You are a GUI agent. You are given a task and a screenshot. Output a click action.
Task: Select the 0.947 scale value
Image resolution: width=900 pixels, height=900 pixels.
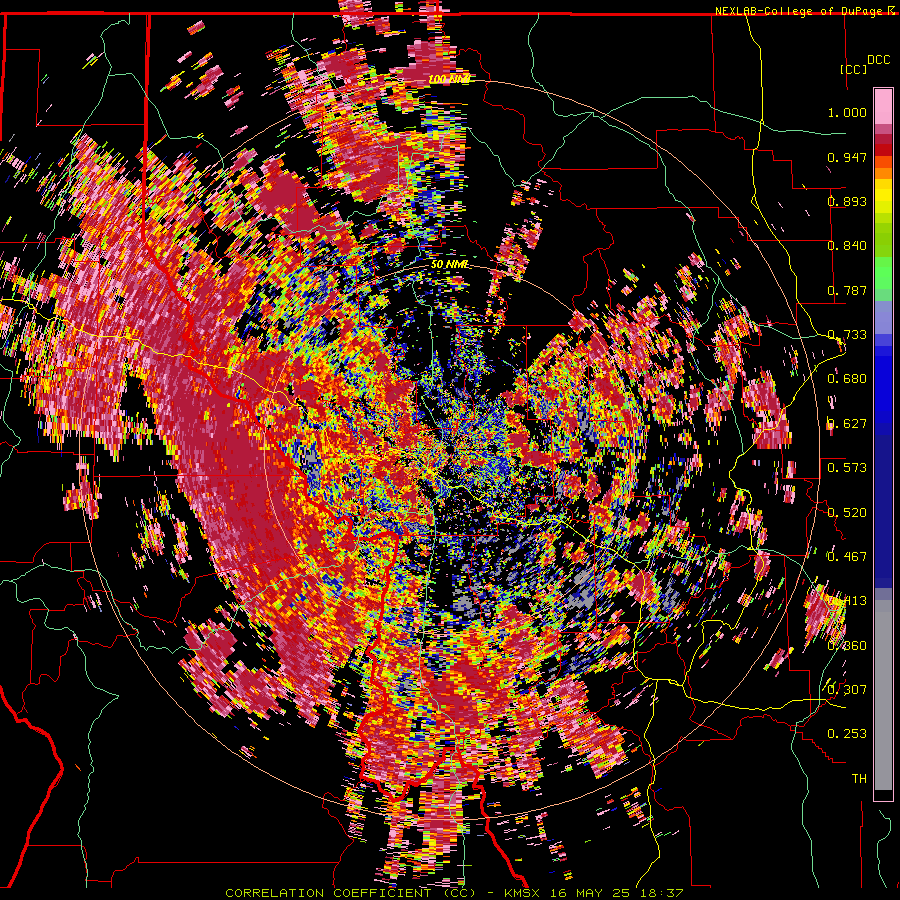(x=847, y=157)
